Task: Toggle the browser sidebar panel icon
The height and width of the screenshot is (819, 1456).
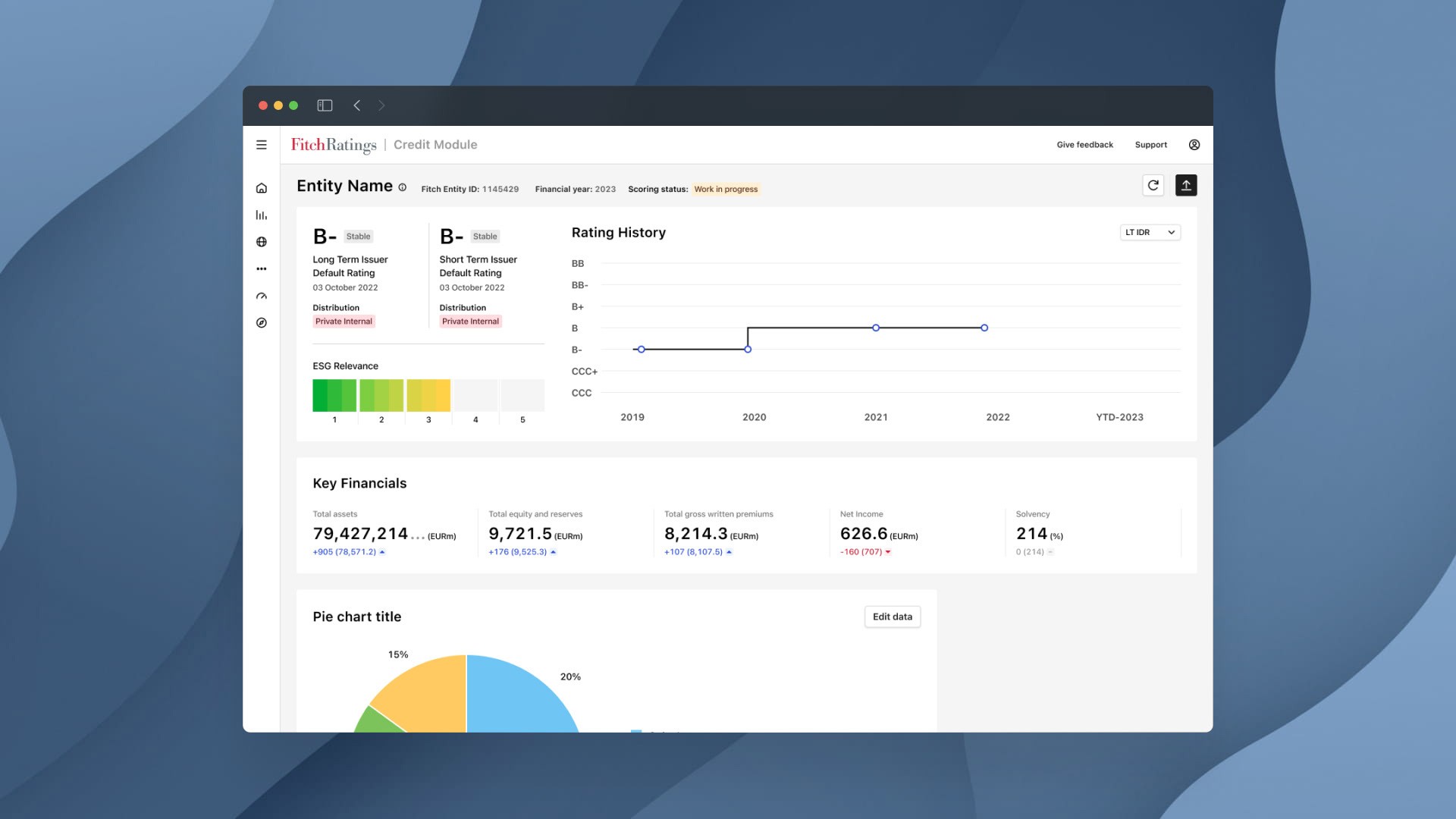Action: [x=325, y=105]
